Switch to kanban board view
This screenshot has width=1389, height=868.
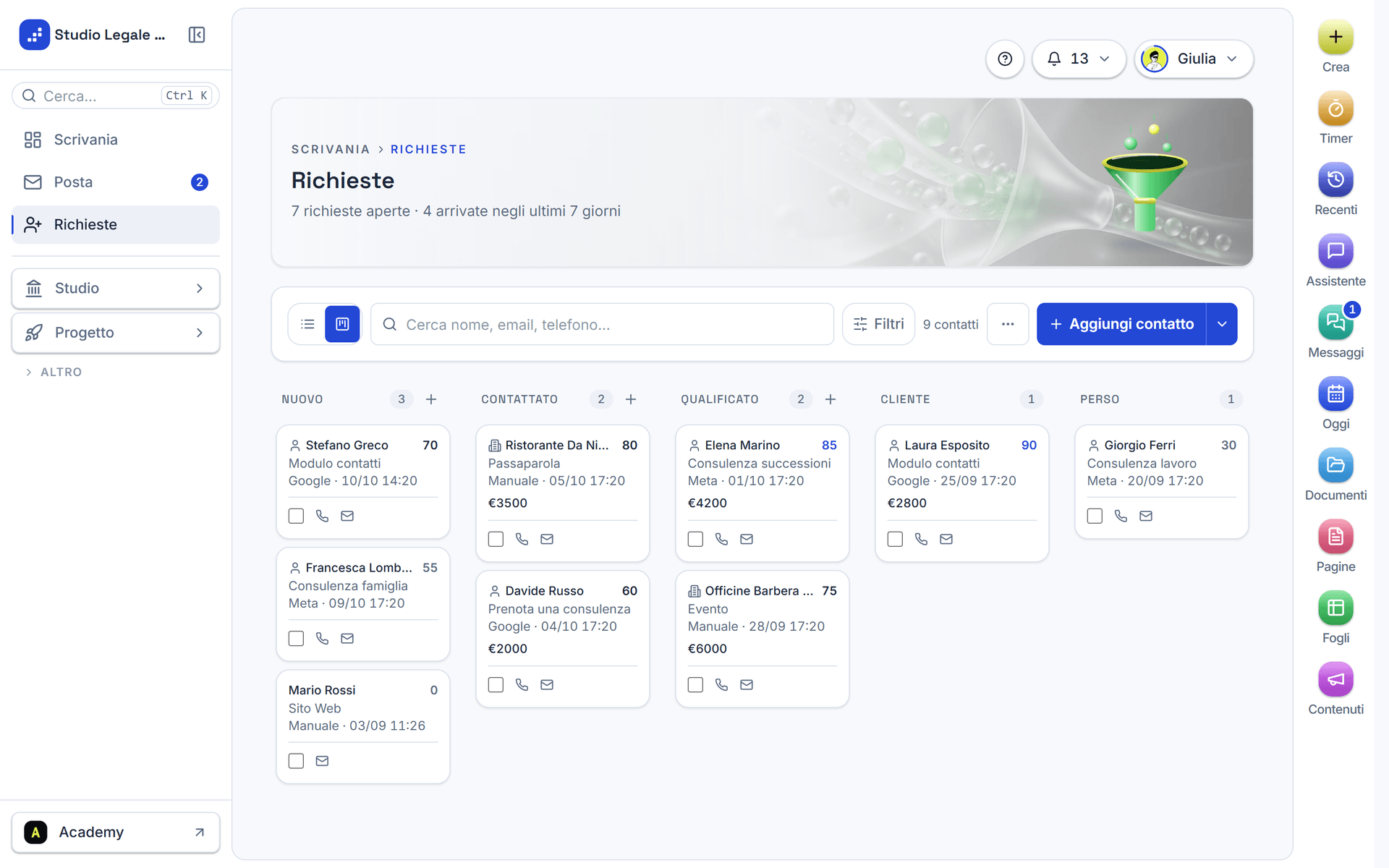(x=342, y=324)
